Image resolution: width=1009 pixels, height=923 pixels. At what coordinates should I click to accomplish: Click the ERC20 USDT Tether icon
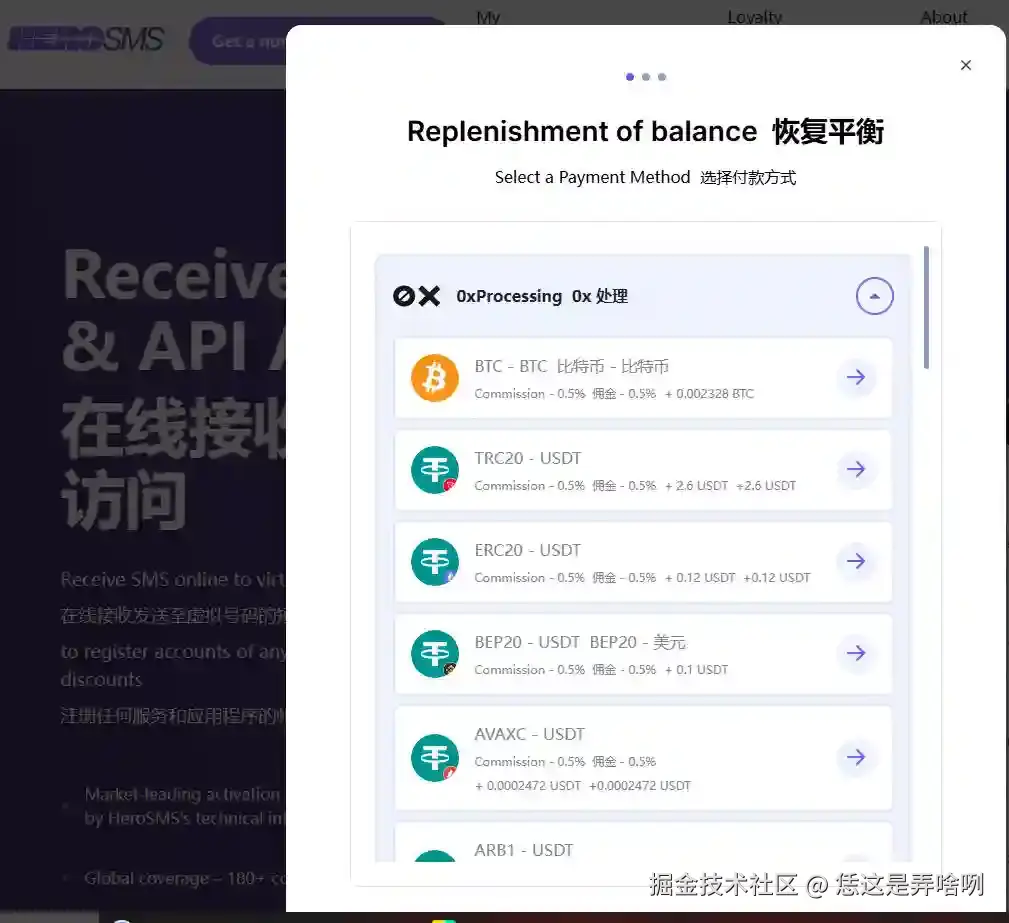tap(435, 562)
